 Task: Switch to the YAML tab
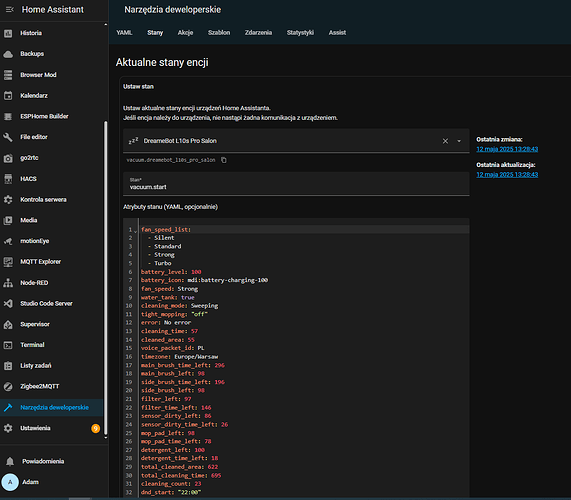coord(124,33)
